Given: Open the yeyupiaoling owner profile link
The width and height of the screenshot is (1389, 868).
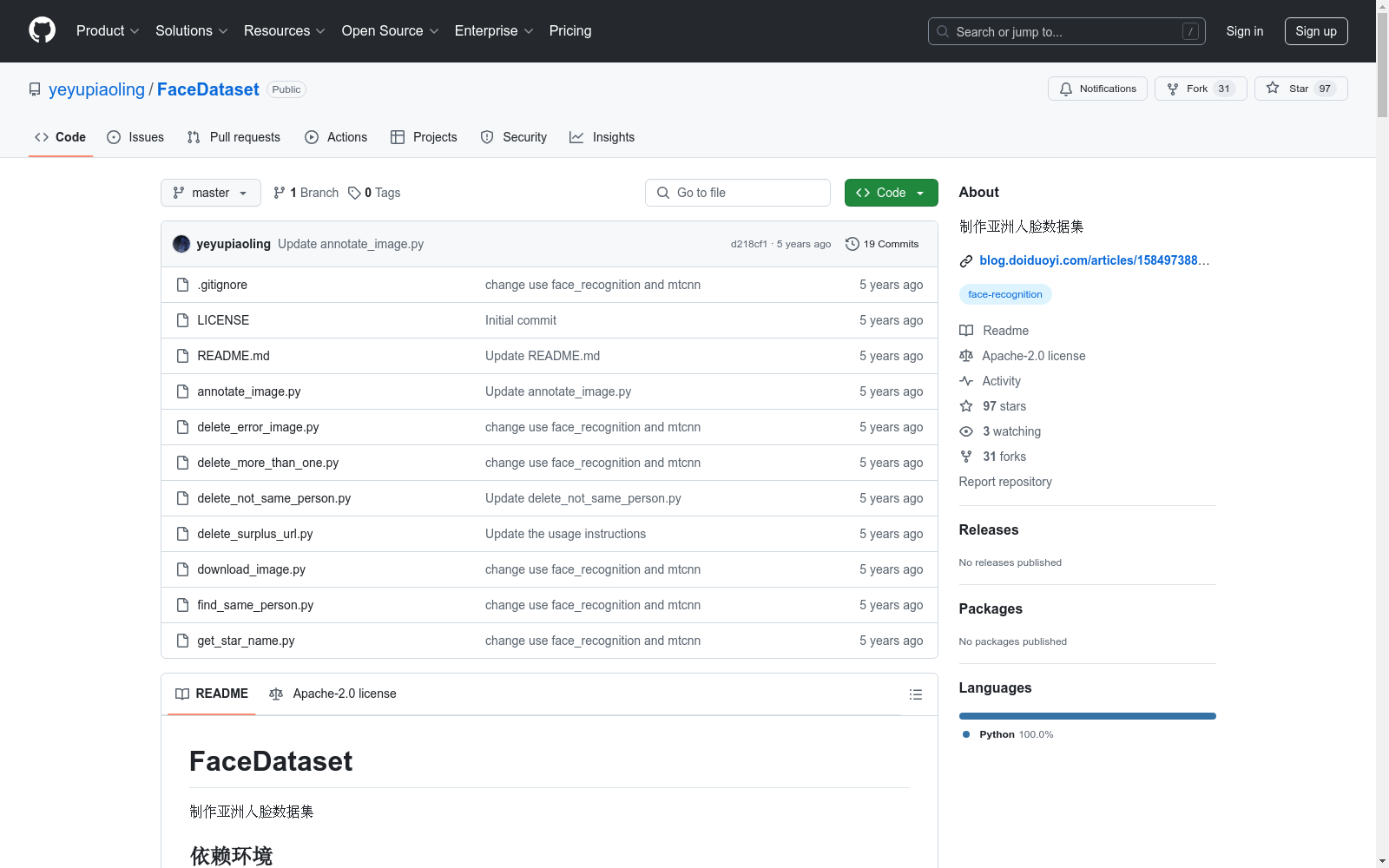Looking at the screenshot, I should [x=96, y=89].
